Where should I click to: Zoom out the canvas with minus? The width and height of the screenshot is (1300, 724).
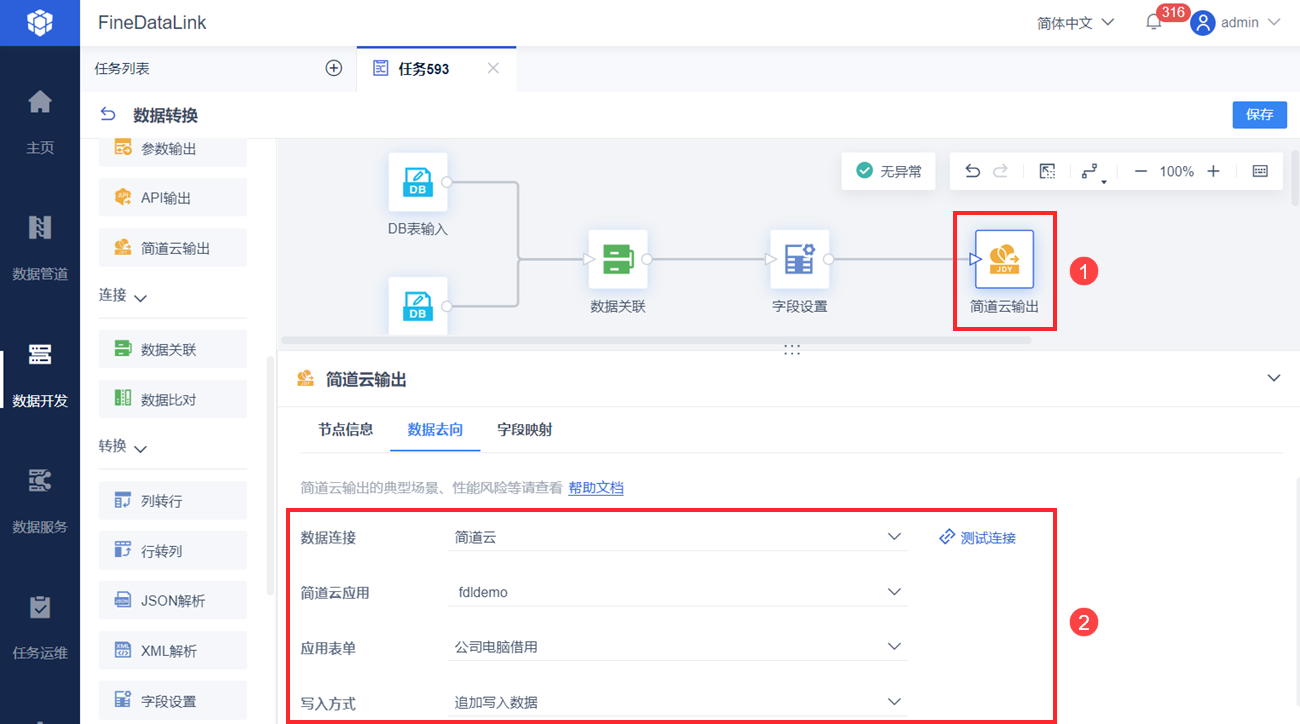[x=1141, y=171]
